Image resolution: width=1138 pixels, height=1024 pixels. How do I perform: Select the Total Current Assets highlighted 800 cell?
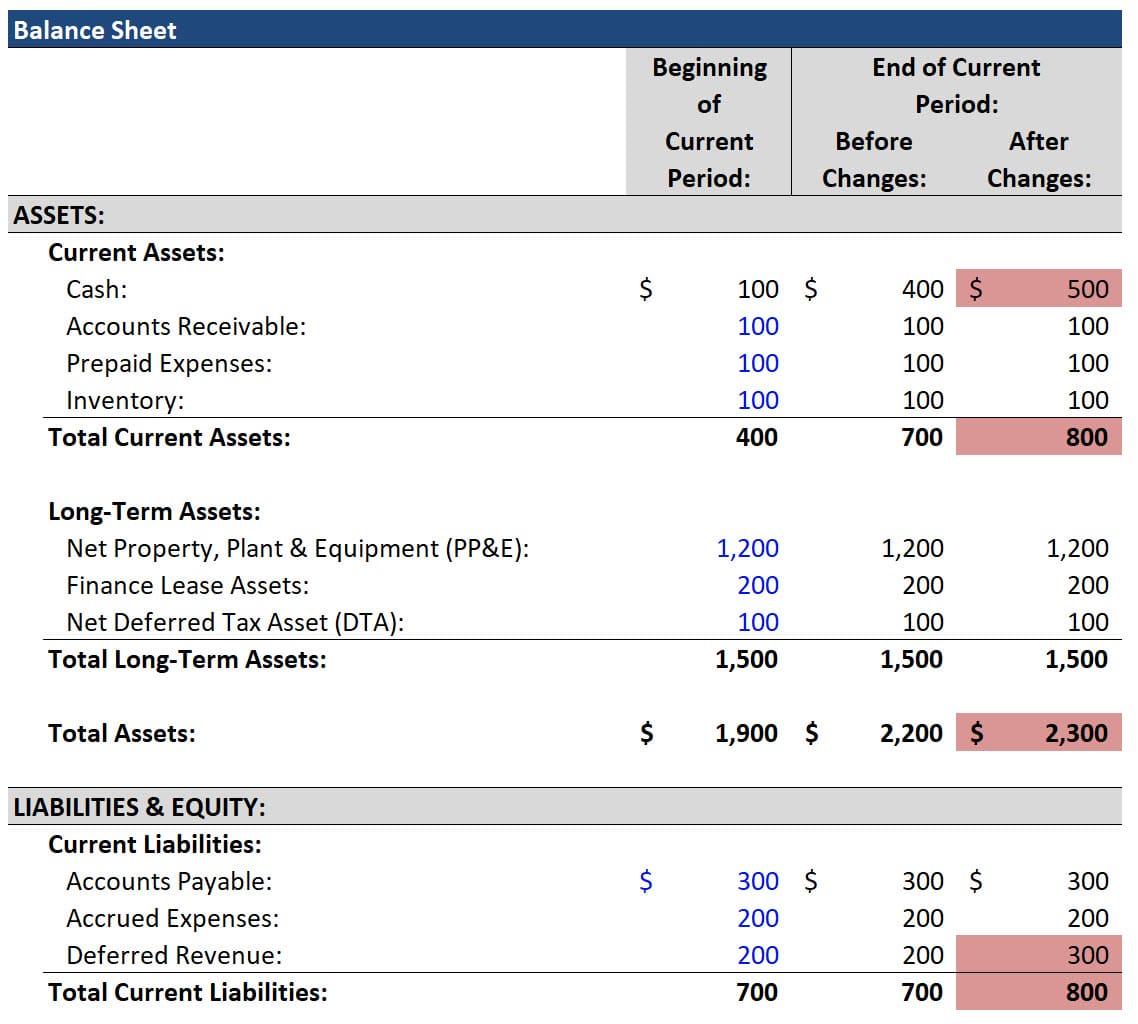pyautogui.click(x=1090, y=437)
